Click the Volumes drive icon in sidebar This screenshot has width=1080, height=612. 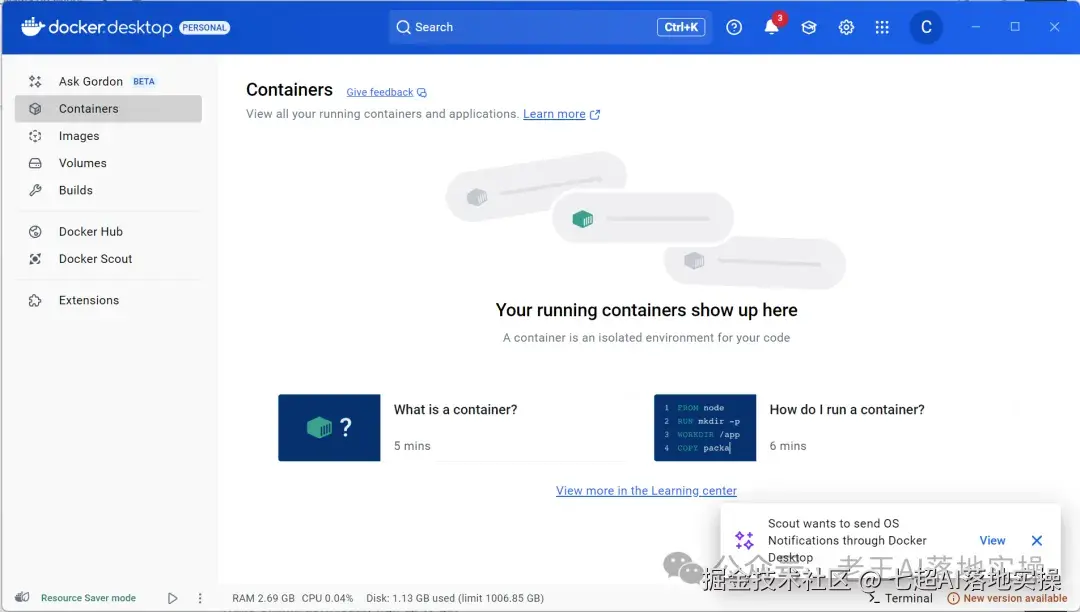[35, 163]
